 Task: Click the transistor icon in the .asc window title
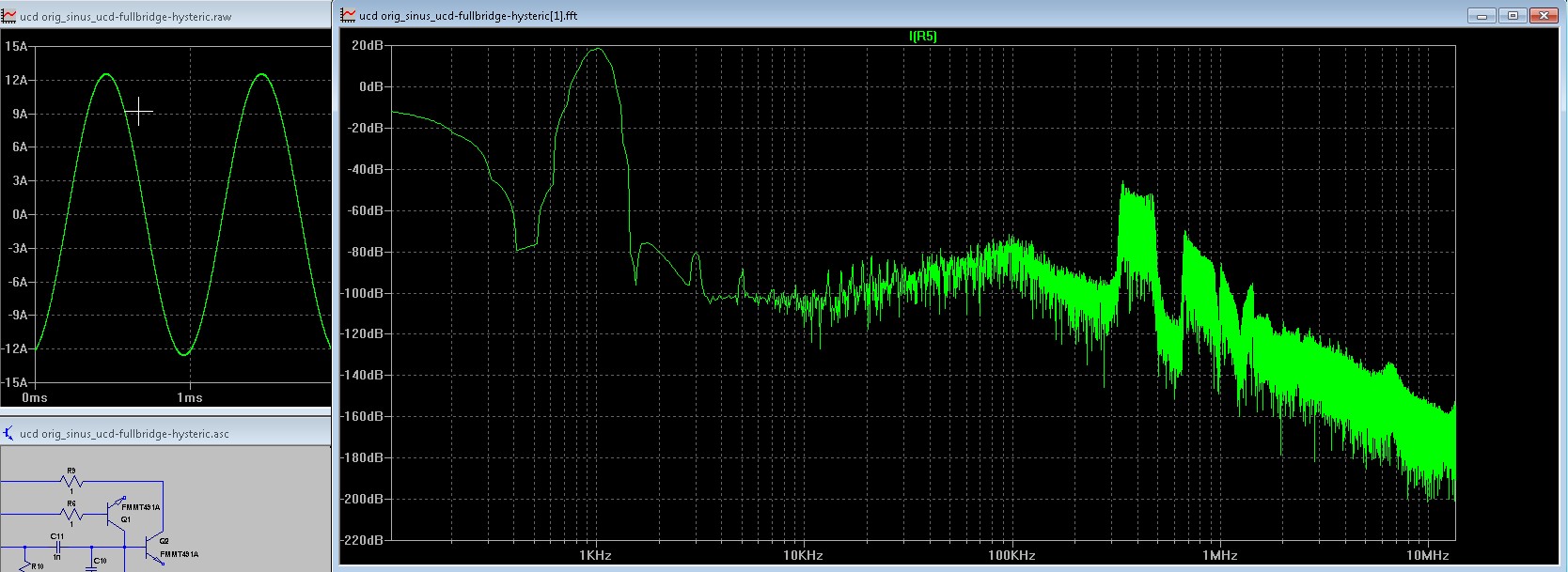click(x=9, y=433)
